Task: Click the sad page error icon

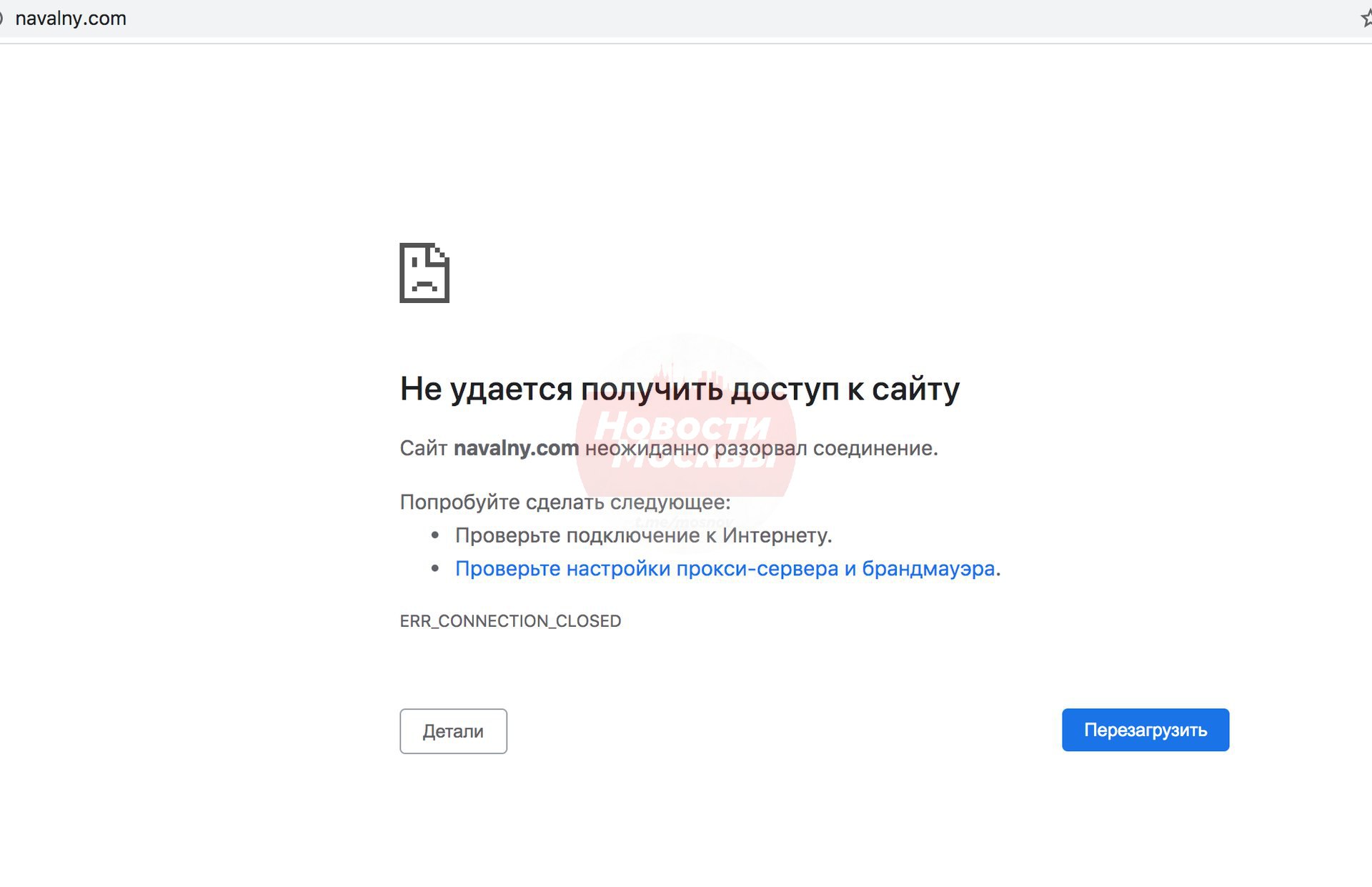Action: coord(424,273)
